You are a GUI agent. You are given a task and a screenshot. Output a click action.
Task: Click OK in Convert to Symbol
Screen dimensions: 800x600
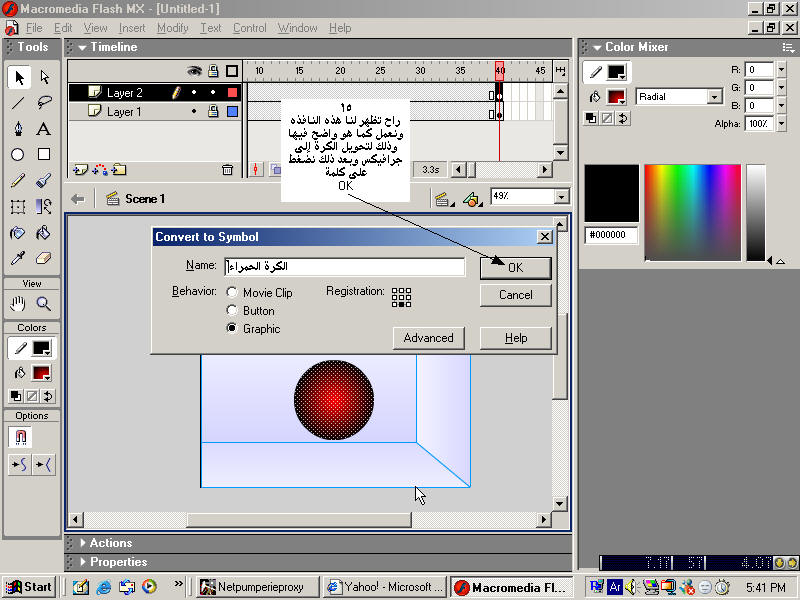(x=516, y=268)
